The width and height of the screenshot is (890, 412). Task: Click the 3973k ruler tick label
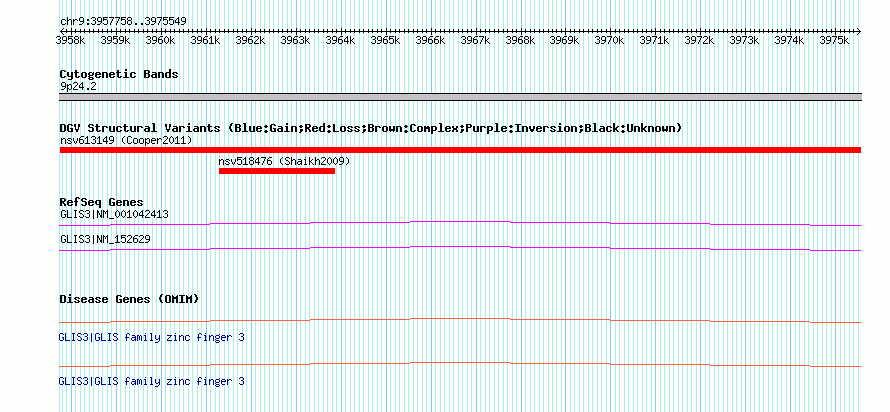pyautogui.click(x=744, y=41)
